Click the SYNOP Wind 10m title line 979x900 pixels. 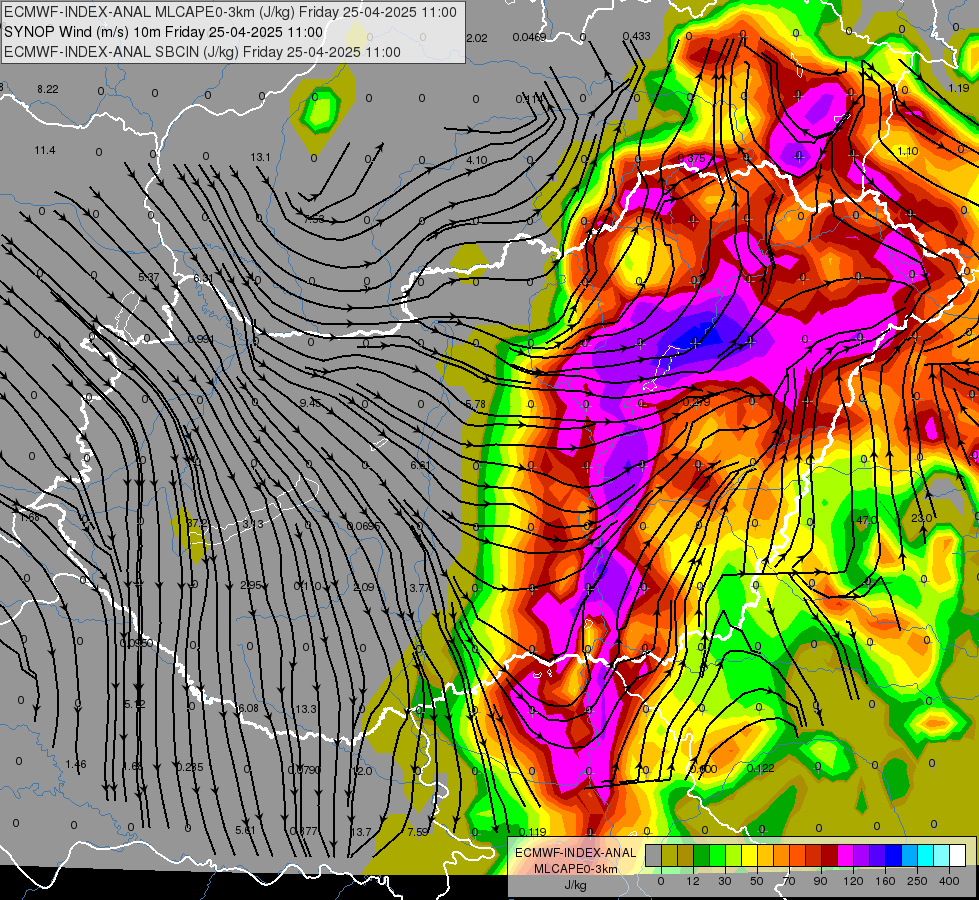164,32
